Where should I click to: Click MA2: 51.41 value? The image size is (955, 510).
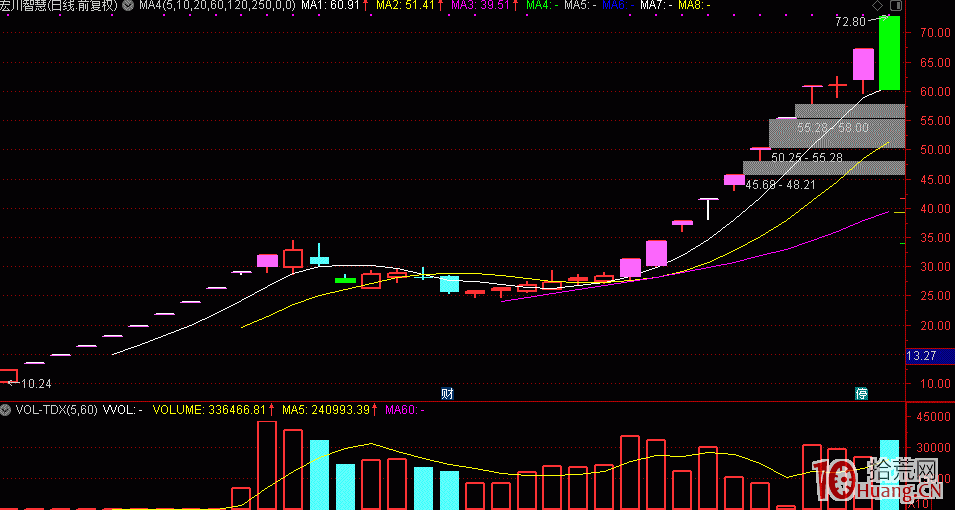(405, 5)
